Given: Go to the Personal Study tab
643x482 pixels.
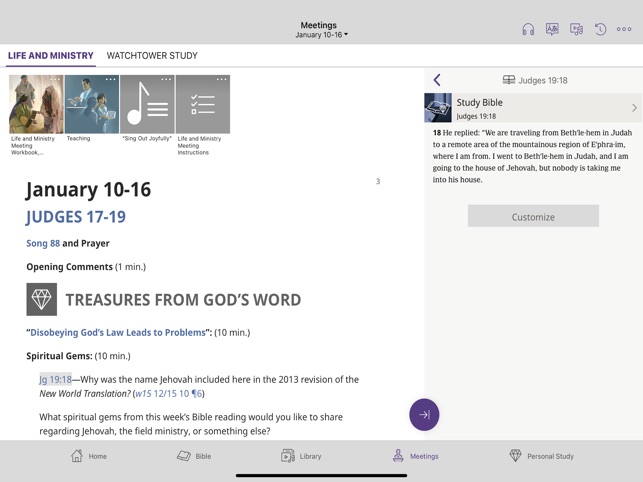Looking at the screenshot, I should [541, 456].
